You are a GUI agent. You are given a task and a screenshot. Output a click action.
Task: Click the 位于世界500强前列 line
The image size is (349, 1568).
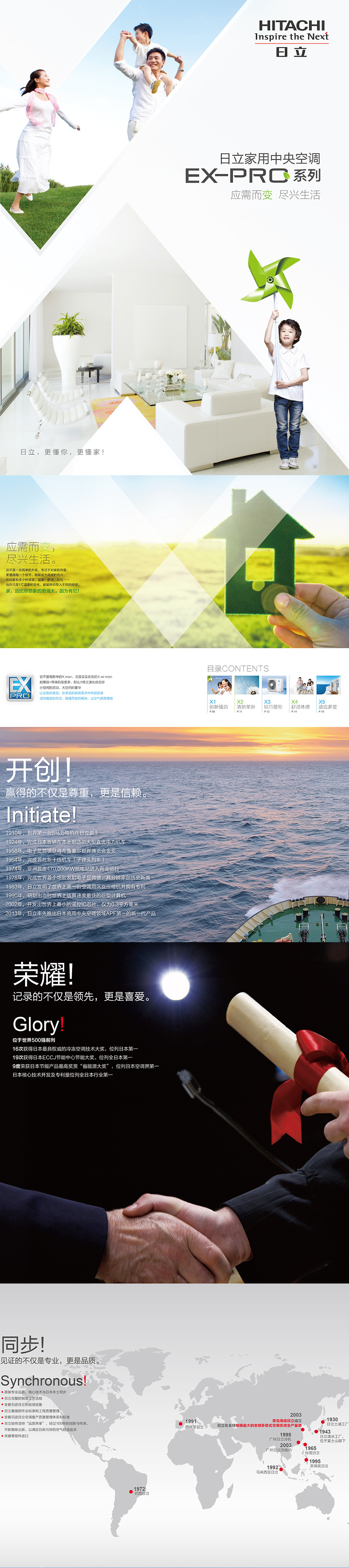point(34,1040)
